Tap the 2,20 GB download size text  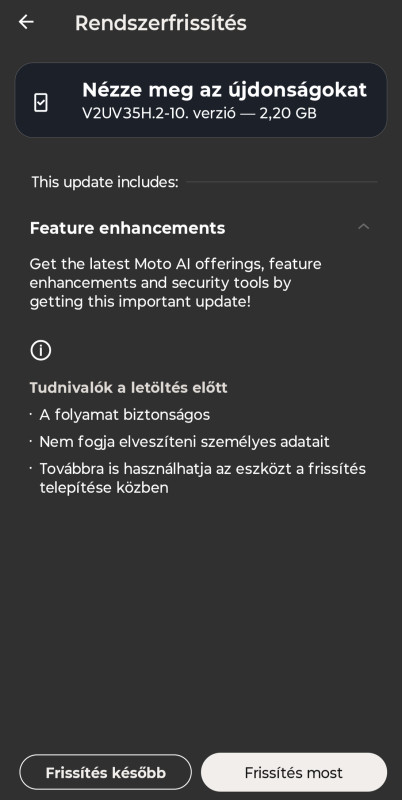coord(288,113)
